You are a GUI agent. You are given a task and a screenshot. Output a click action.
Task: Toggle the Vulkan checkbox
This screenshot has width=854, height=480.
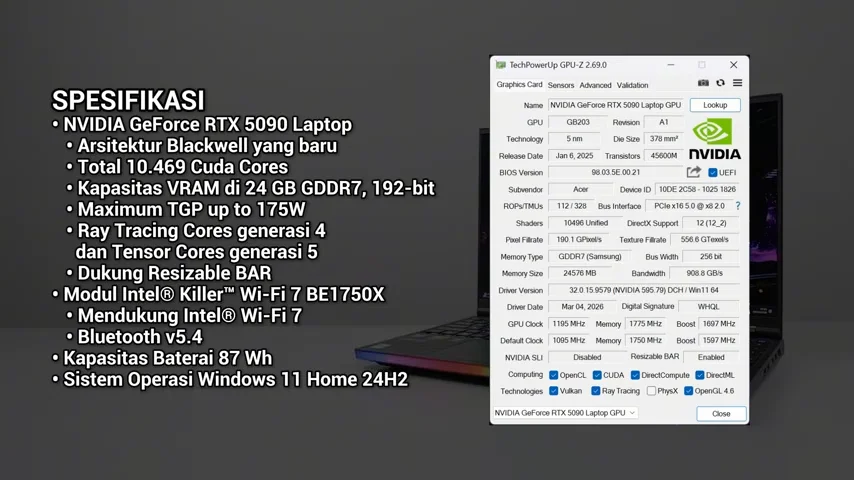[553, 391]
